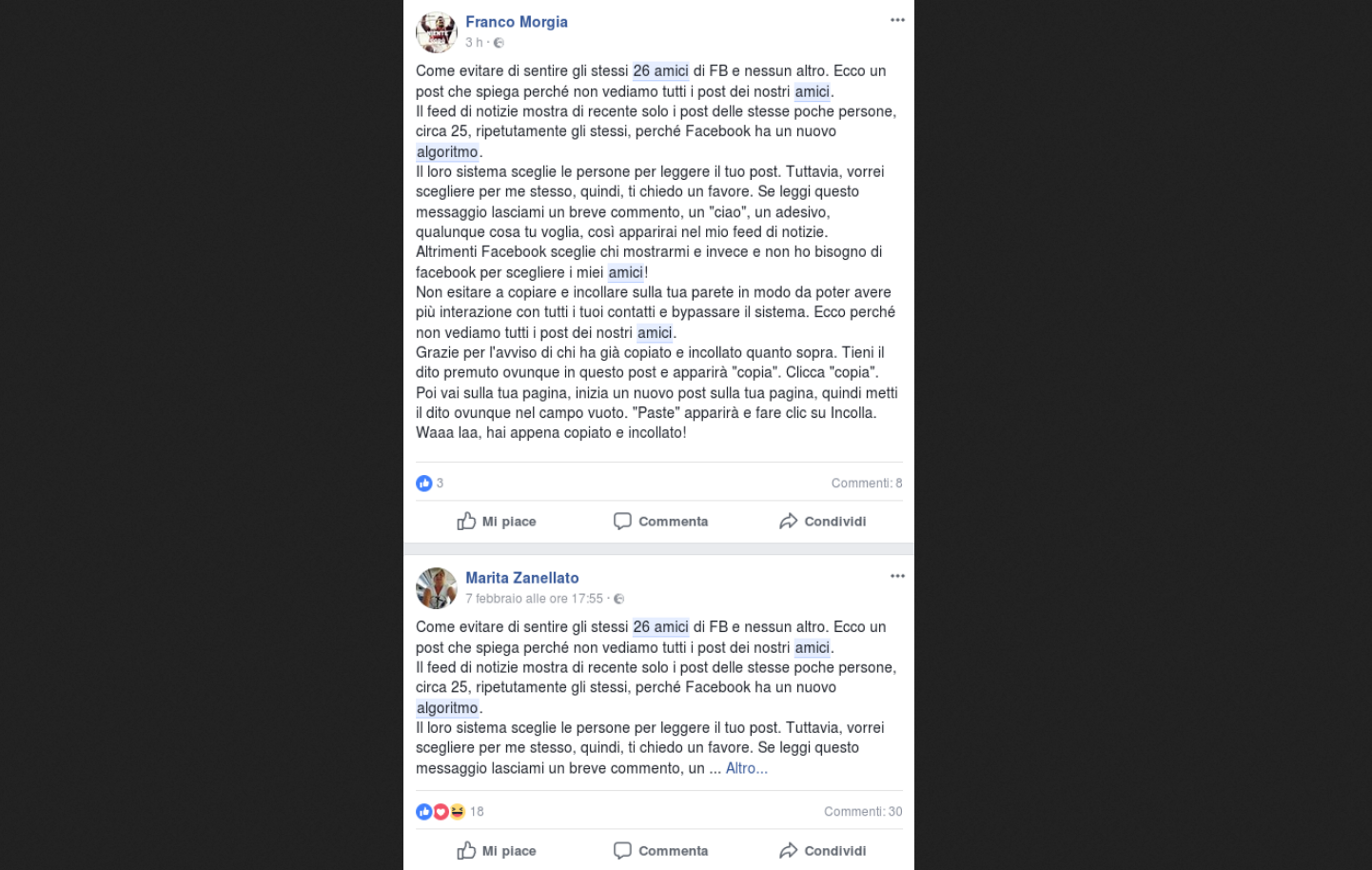
Task: Open options menu on Marita Zanellato's post
Action: tap(897, 576)
